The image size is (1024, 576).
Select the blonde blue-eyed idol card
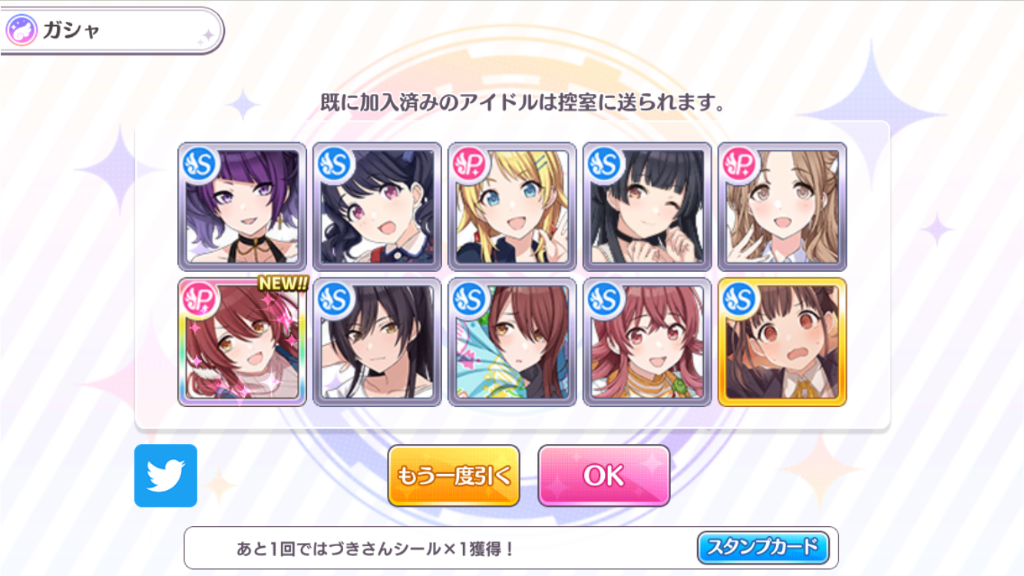(512, 206)
